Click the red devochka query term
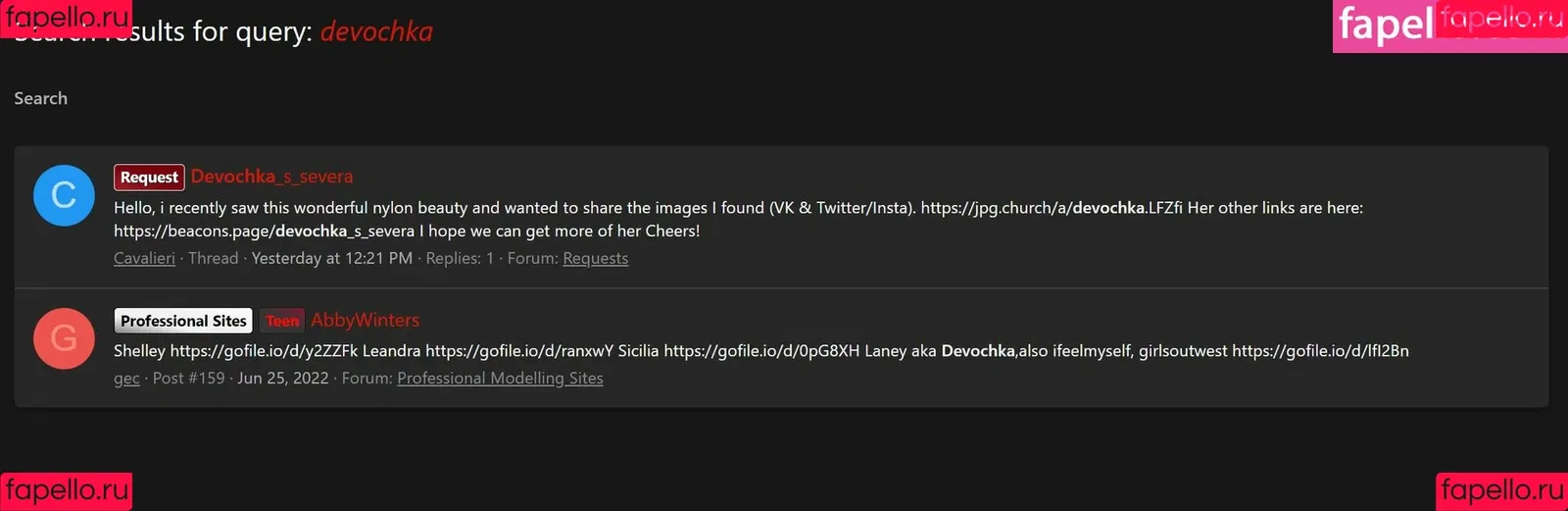 click(376, 31)
